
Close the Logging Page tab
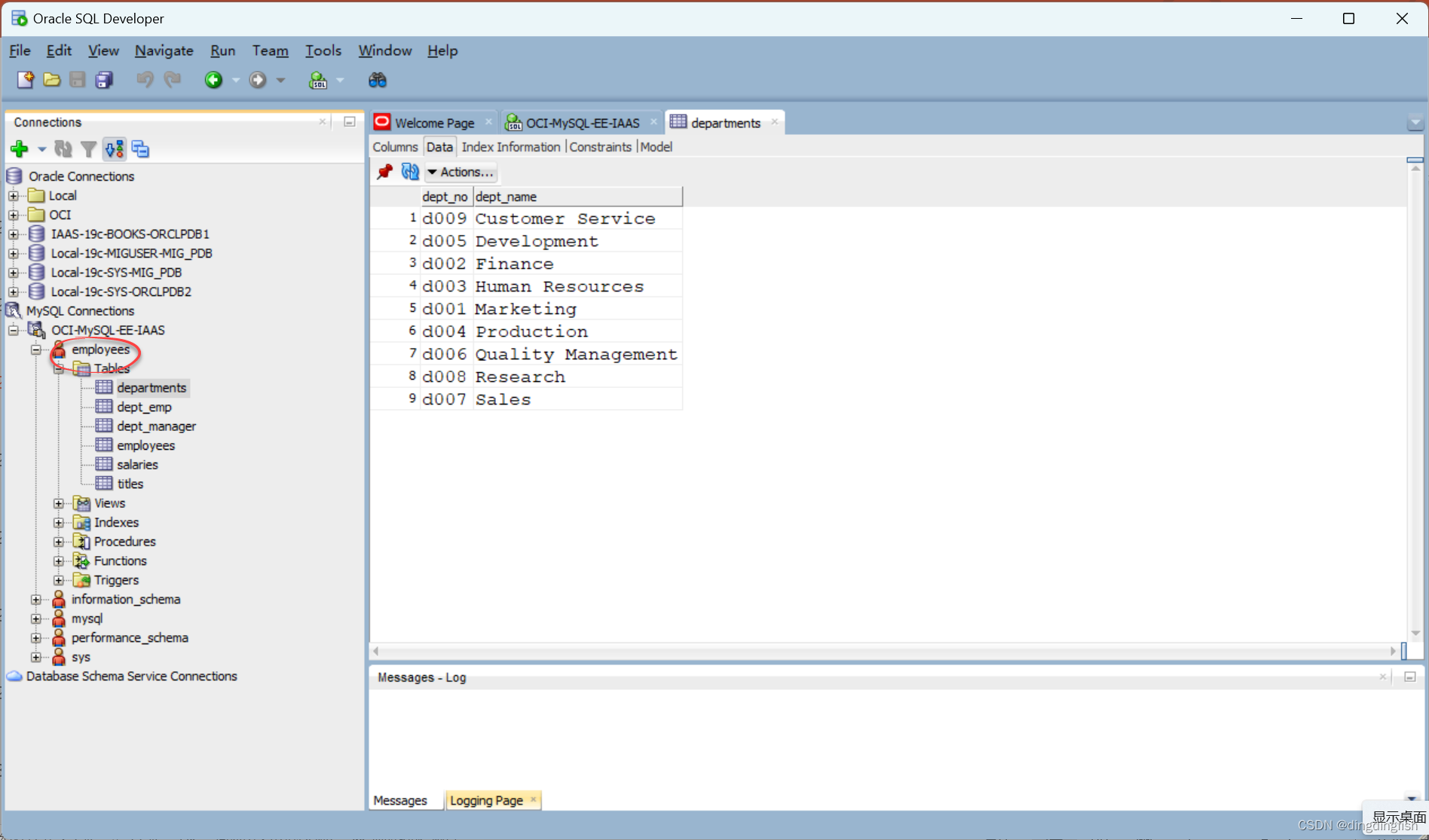click(x=534, y=799)
